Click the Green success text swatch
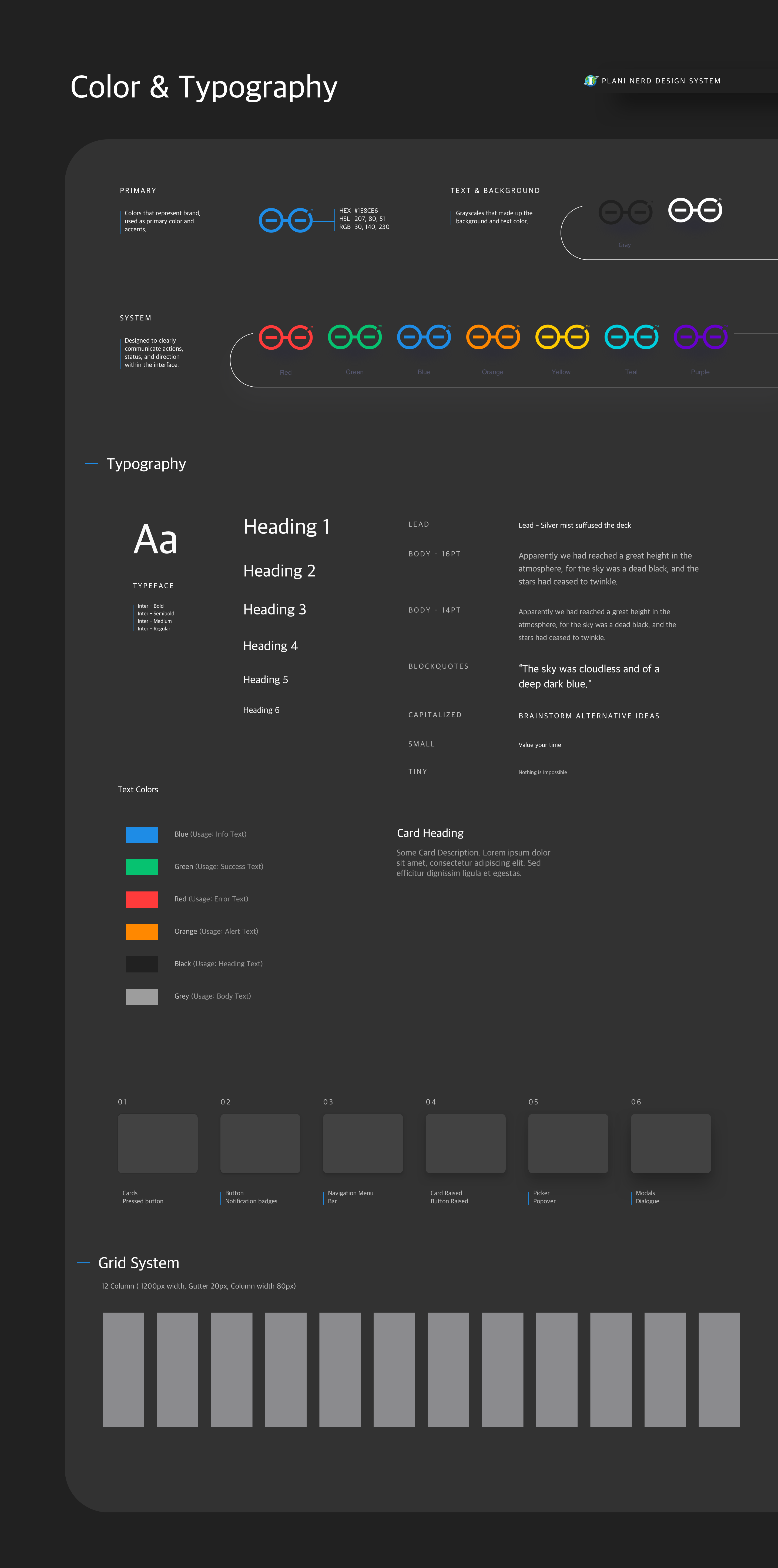This screenshot has width=778, height=1568. point(142,867)
